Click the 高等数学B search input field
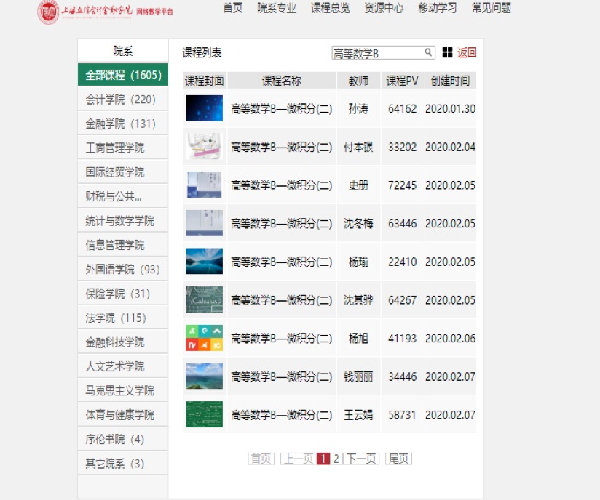 (378, 53)
